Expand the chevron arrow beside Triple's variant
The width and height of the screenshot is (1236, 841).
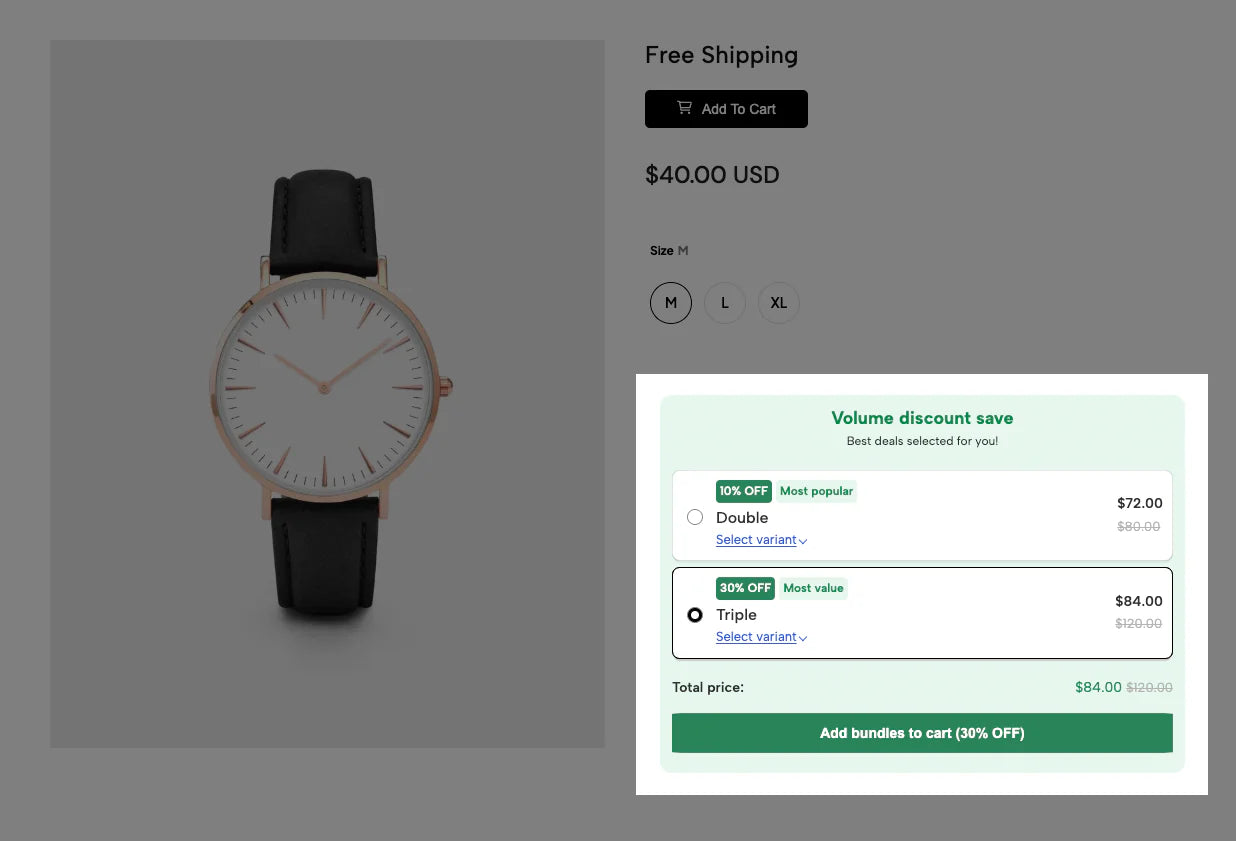803,638
